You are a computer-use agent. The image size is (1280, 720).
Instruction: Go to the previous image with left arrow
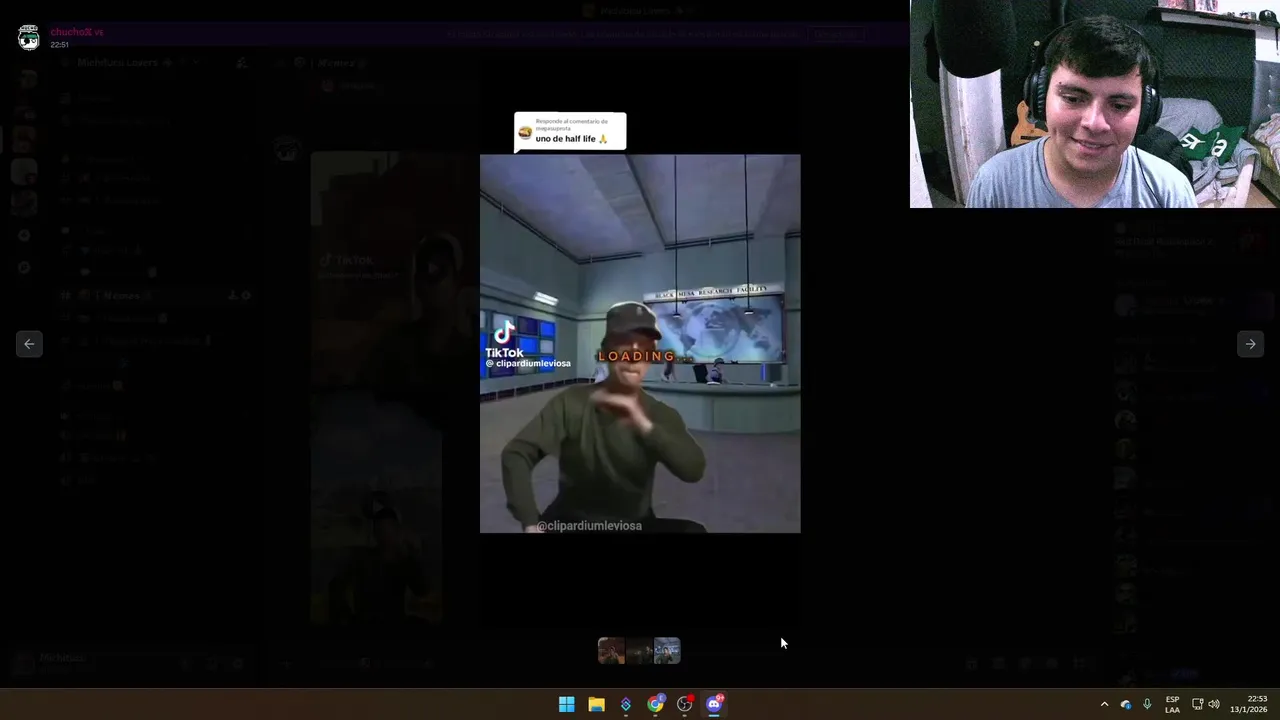(29, 344)
